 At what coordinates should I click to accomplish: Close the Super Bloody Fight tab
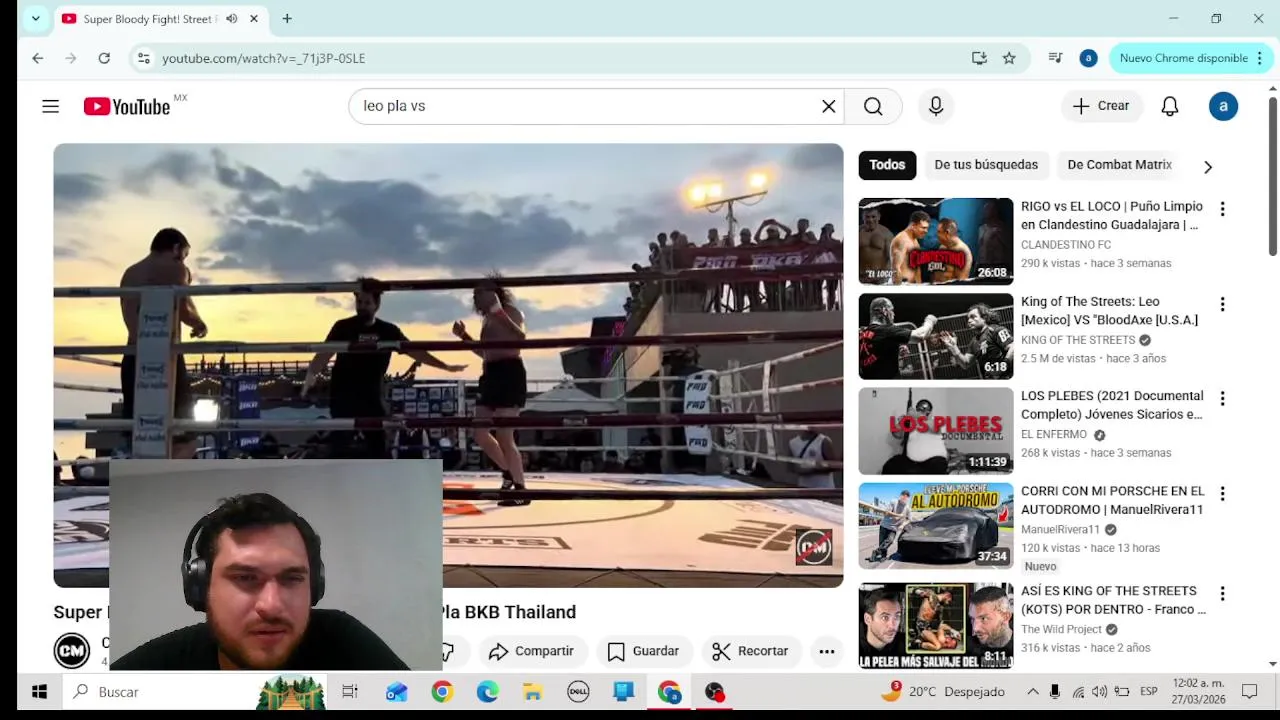coord(254,19)
